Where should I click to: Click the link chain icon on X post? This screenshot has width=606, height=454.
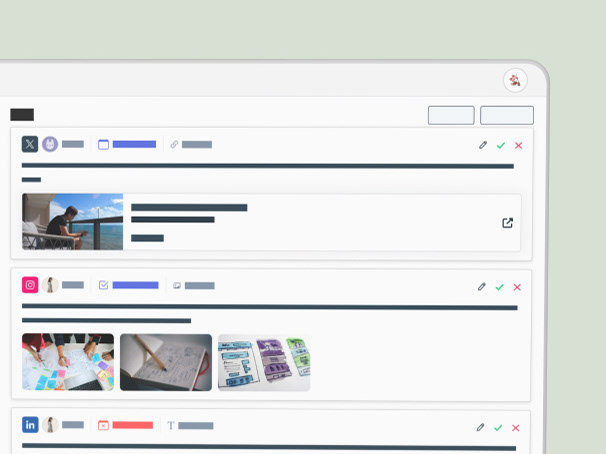coord(174,144)
